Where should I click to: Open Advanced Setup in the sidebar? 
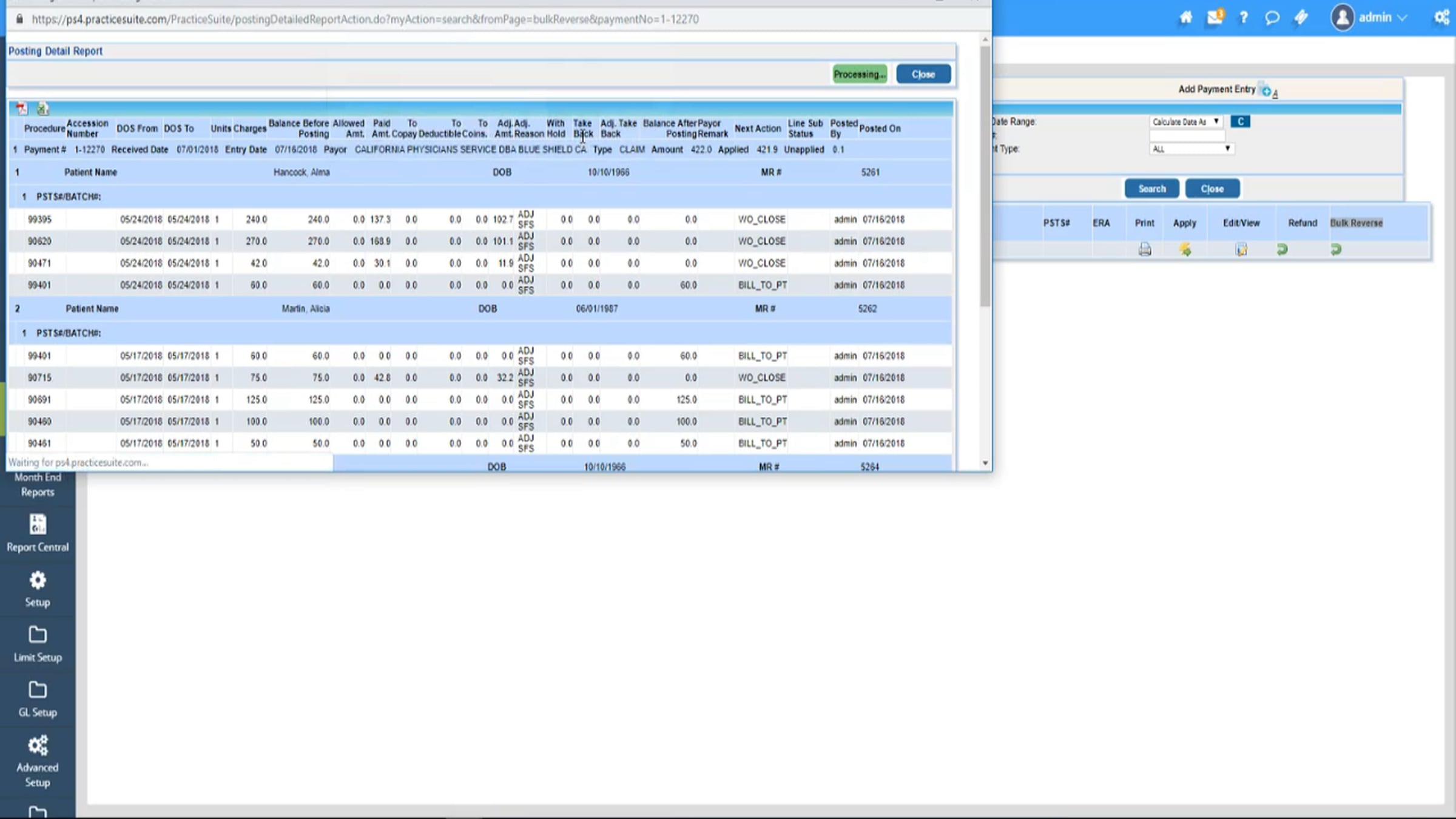pos(38,761)
